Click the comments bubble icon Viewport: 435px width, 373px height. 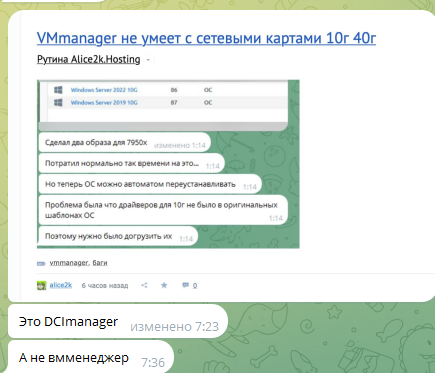(x=185, y=285)
